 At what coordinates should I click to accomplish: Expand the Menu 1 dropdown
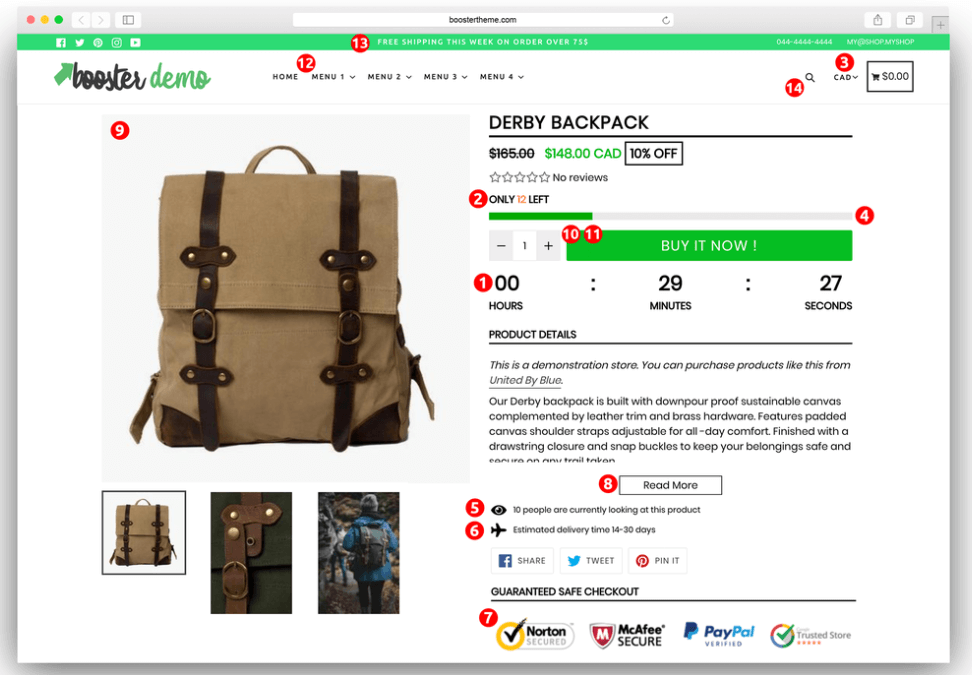coord(334,77)
